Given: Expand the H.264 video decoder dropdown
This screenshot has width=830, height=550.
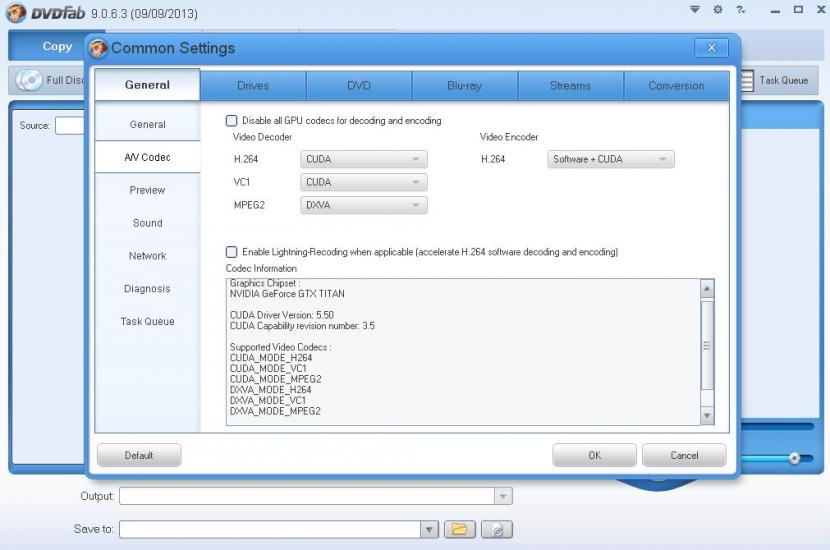Looking at the screenshot, I should (364, 159).
